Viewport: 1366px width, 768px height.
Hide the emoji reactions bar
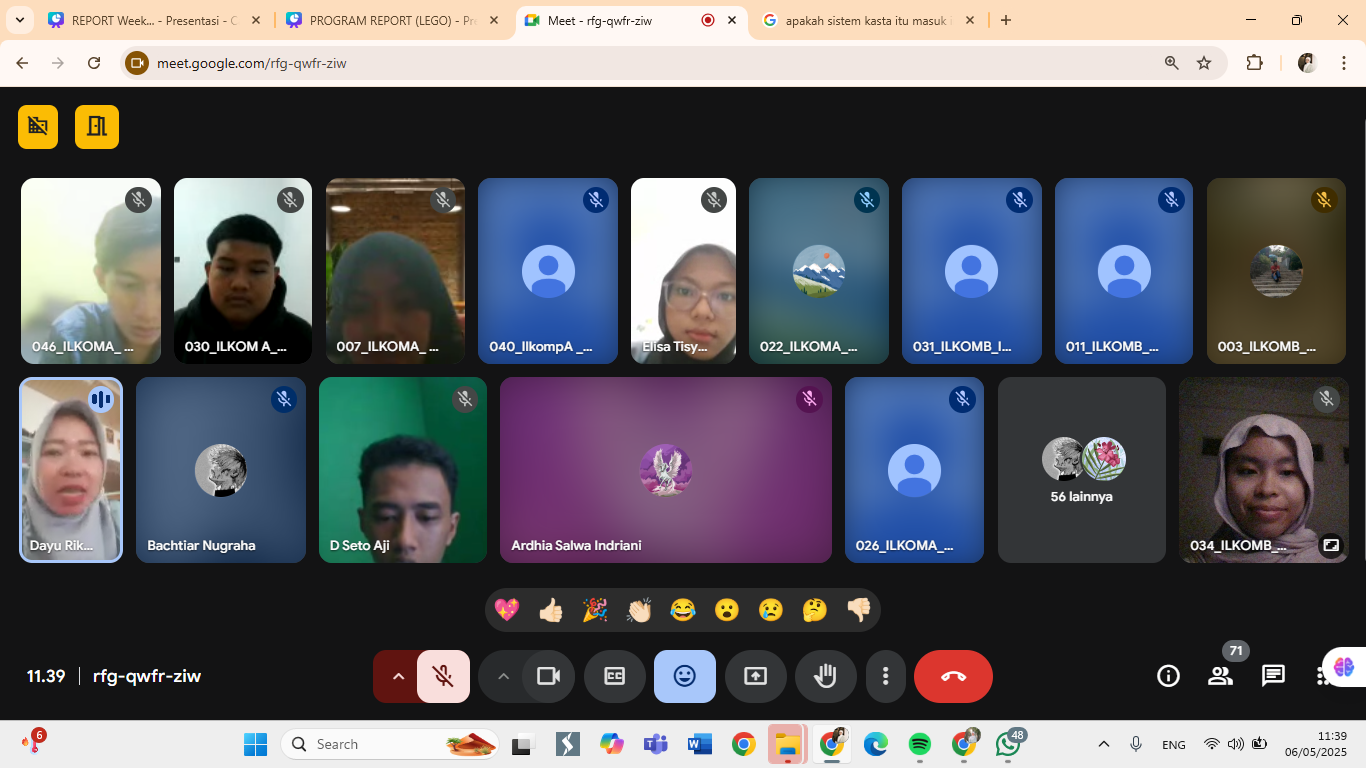685,677
